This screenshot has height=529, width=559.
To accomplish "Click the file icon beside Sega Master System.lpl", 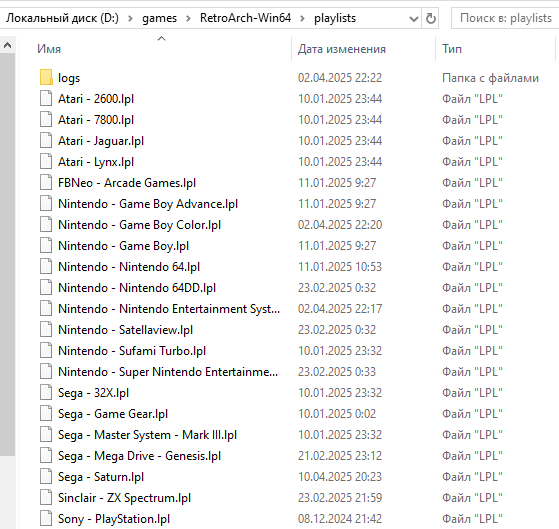I will (x=46, y=435).
